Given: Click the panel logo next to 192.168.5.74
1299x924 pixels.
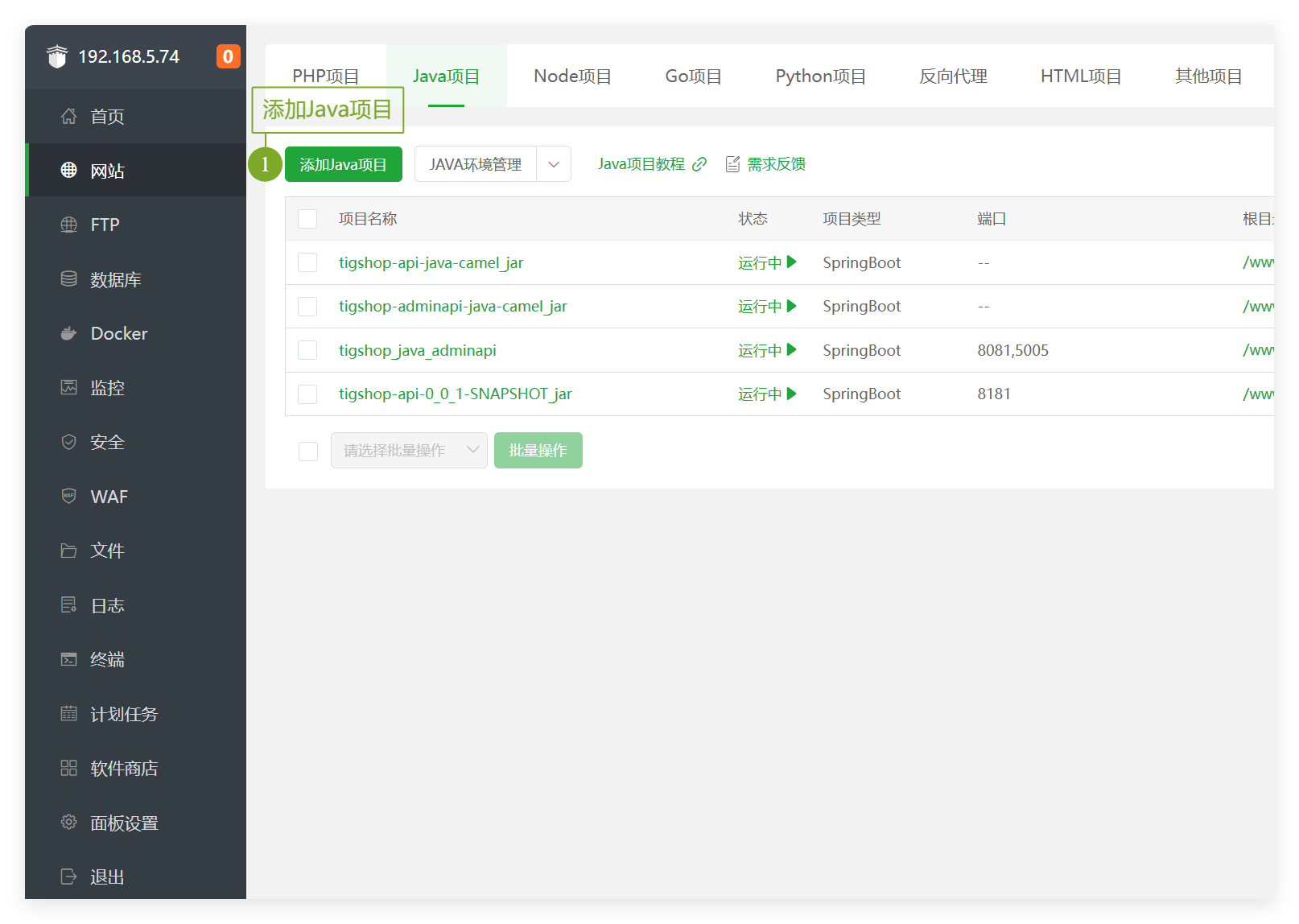Looking at the screenshot, I should tap(57, 56).
